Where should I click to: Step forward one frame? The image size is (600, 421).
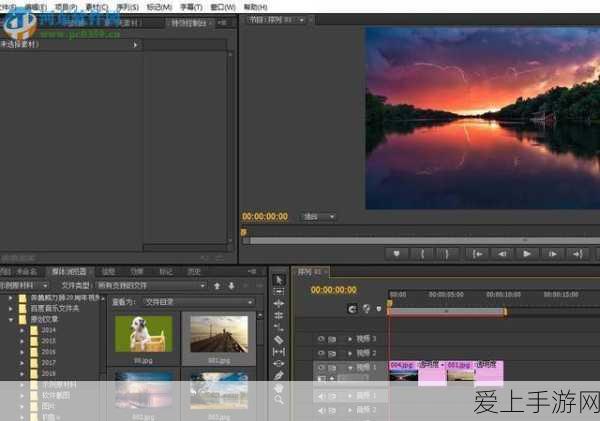(553, 254)
